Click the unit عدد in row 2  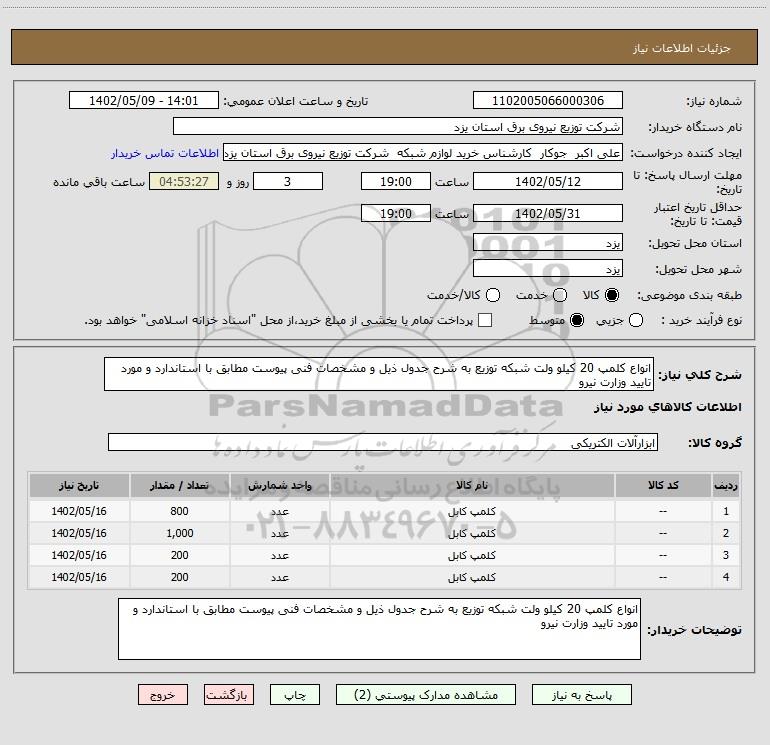point(280,534)
